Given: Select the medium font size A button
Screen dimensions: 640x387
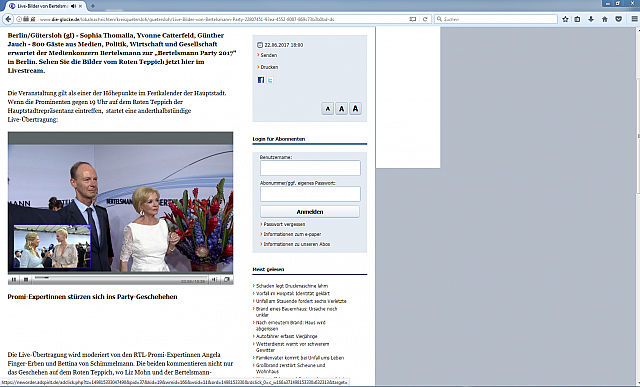Looking at the screenshot, I should click(x=342, y=109).
